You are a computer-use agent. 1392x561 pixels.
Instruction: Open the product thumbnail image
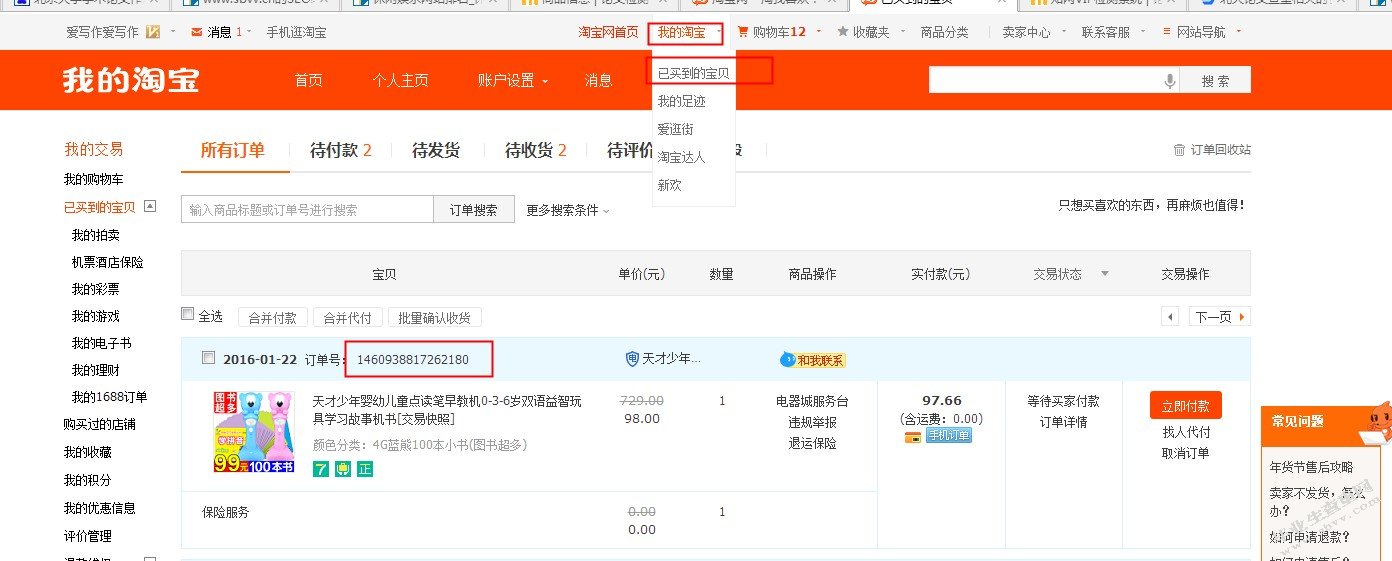coord(254,432)
